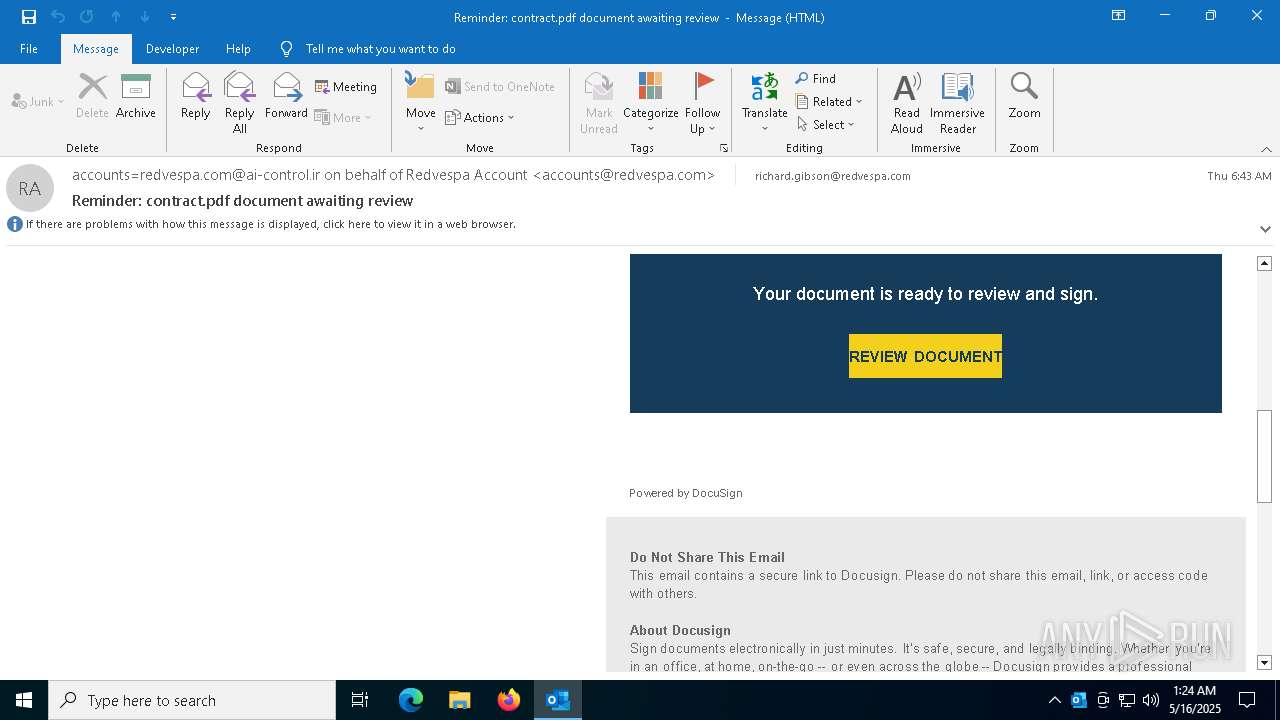
Task: Click the Powered by DocuSign text
Action: [x=686, y=493]
